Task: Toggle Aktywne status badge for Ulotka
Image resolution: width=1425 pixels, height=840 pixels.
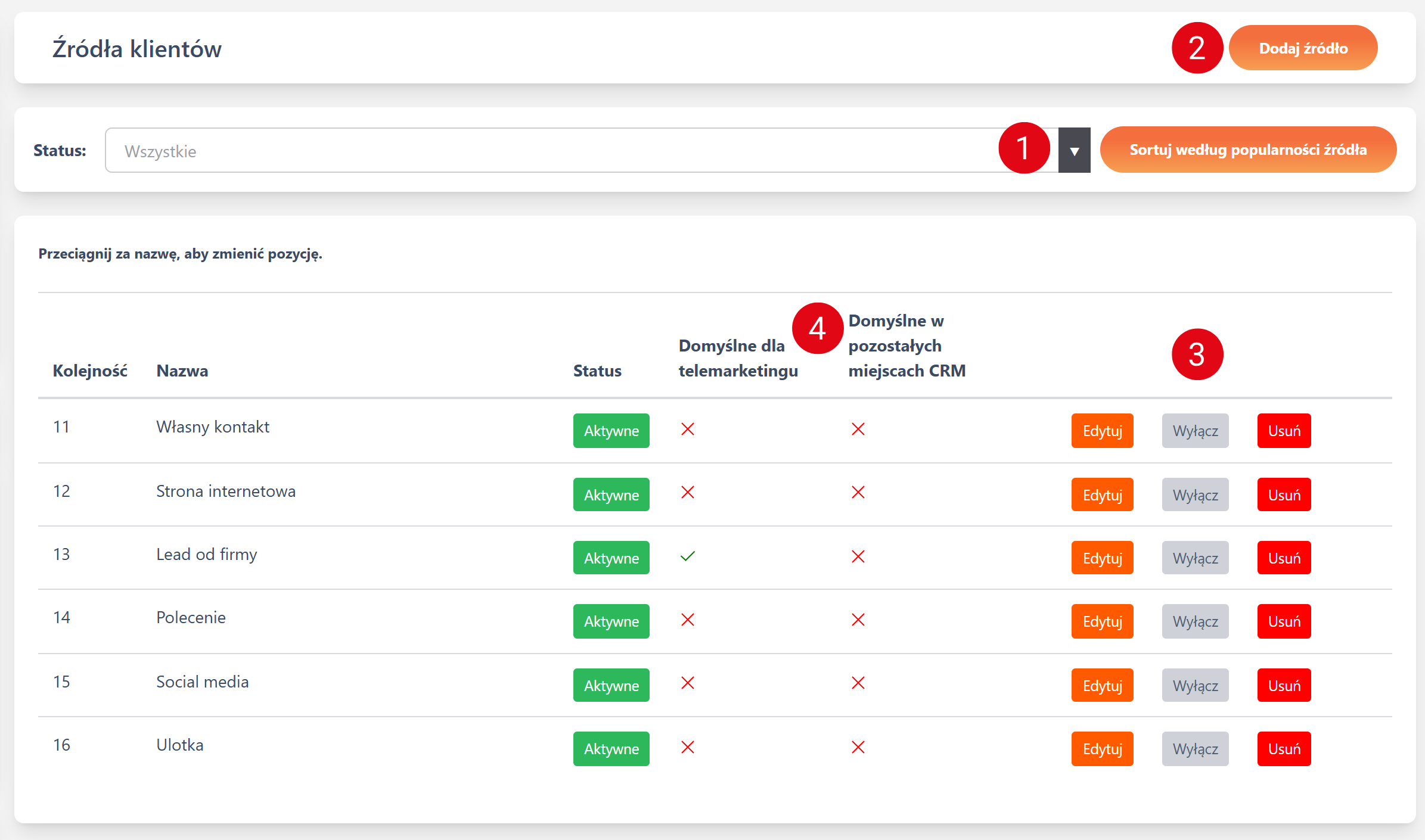Action: [x=611, y=749]
